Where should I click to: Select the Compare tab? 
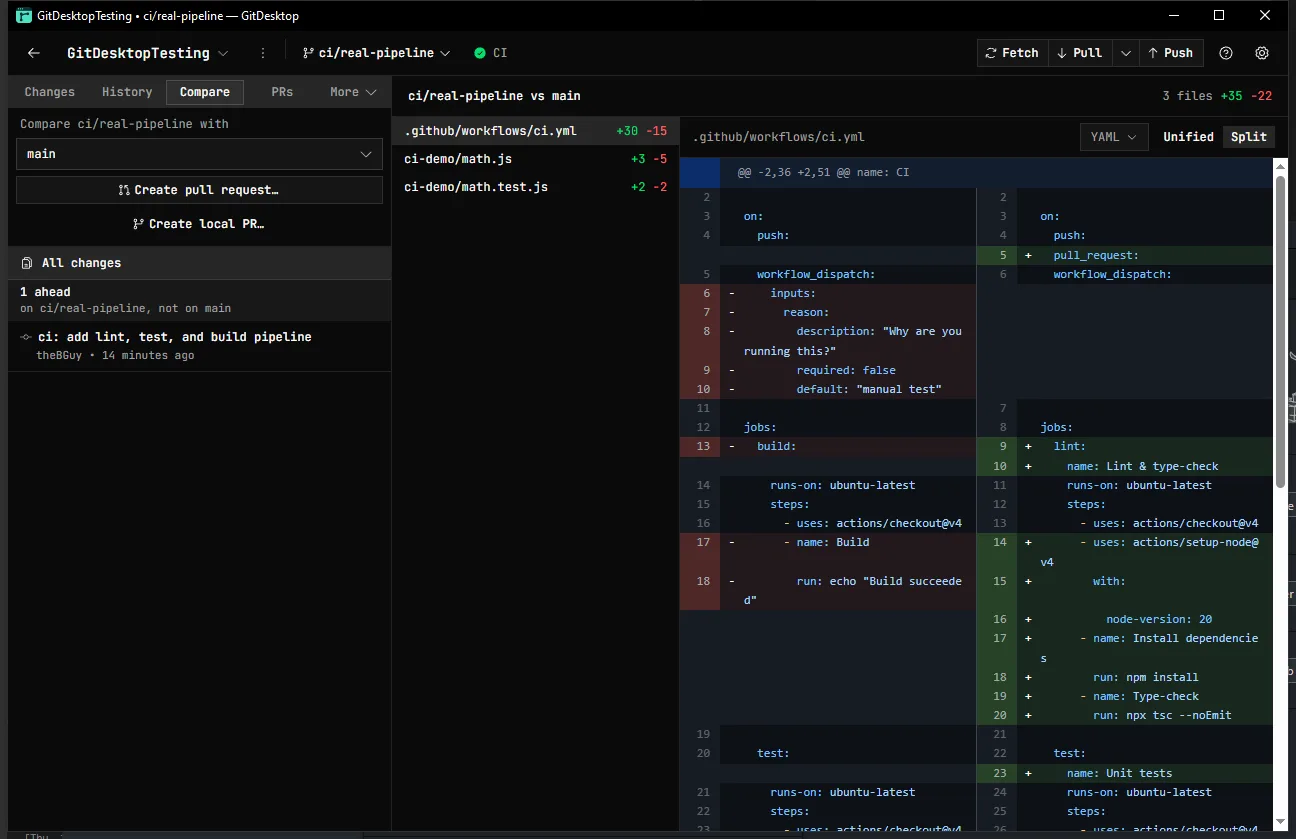point(205,92)
